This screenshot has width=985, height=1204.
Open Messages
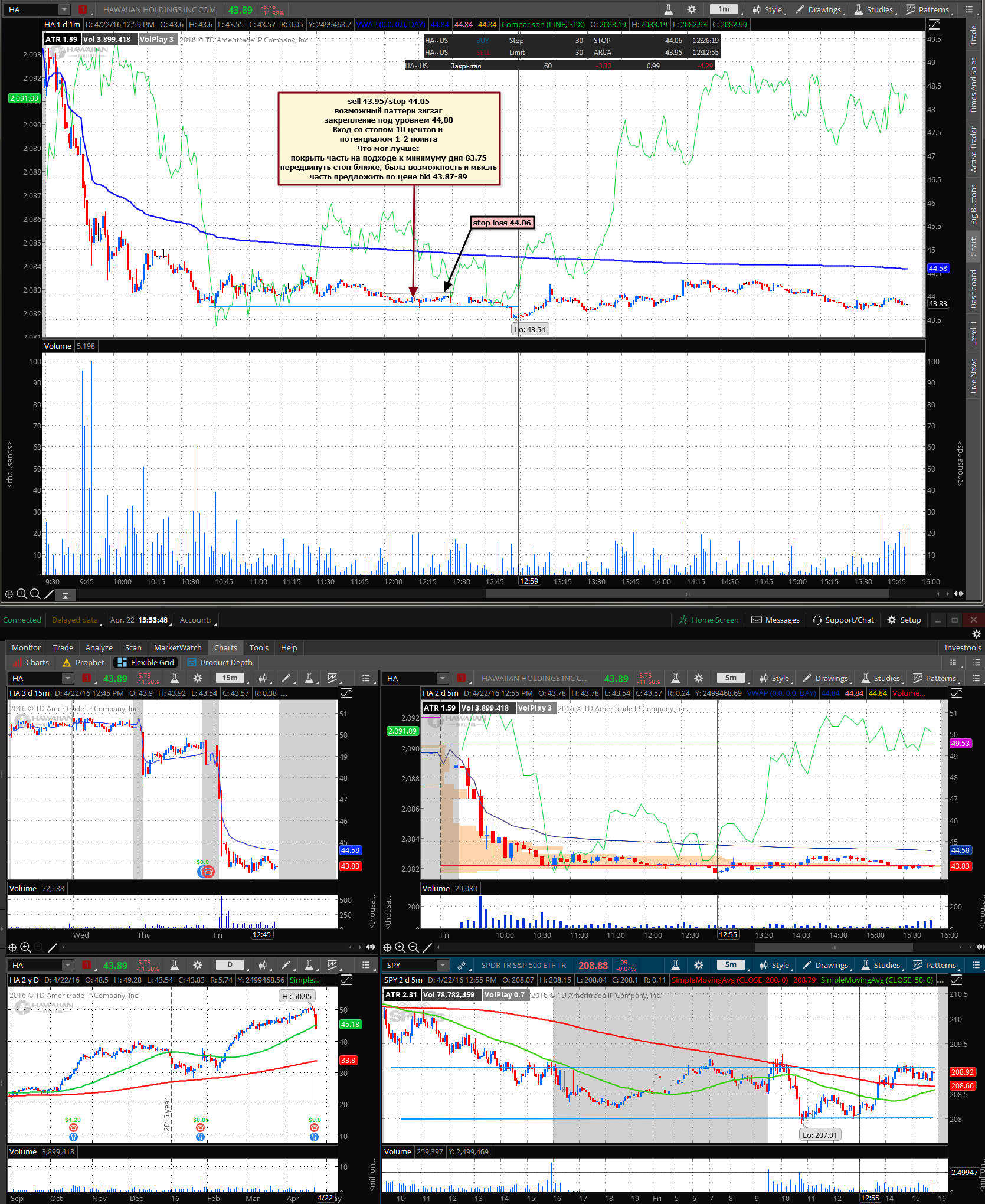[x=775, y=620]
